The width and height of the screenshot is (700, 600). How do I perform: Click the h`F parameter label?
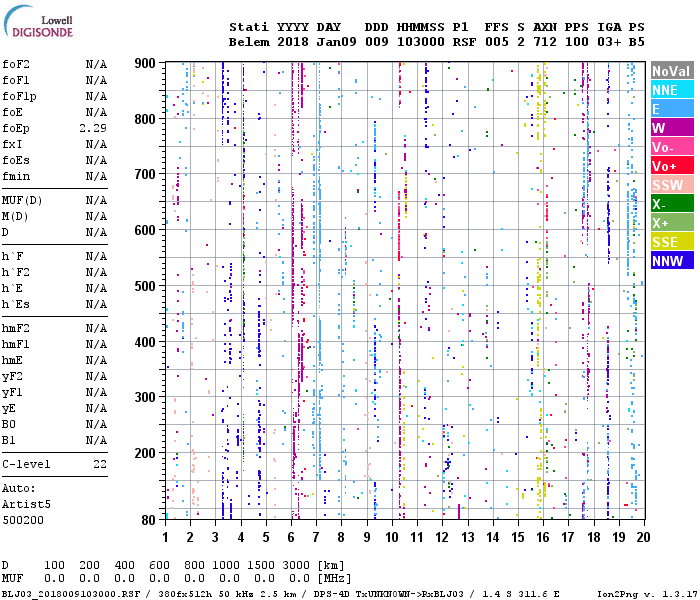tap(12, 256)
